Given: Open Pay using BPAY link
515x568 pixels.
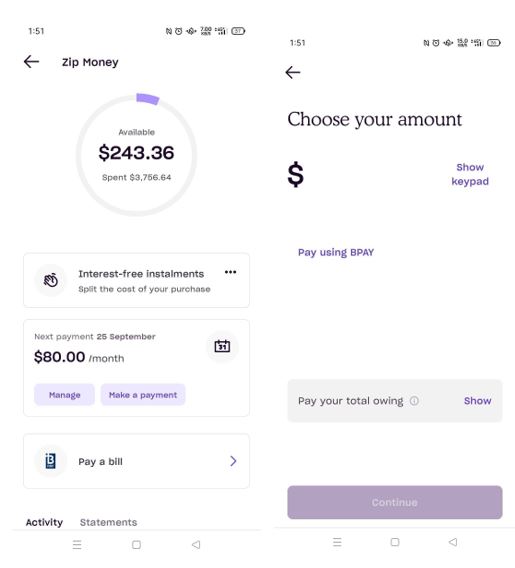Looking at the screenshot, I should [x=336, y=252].
